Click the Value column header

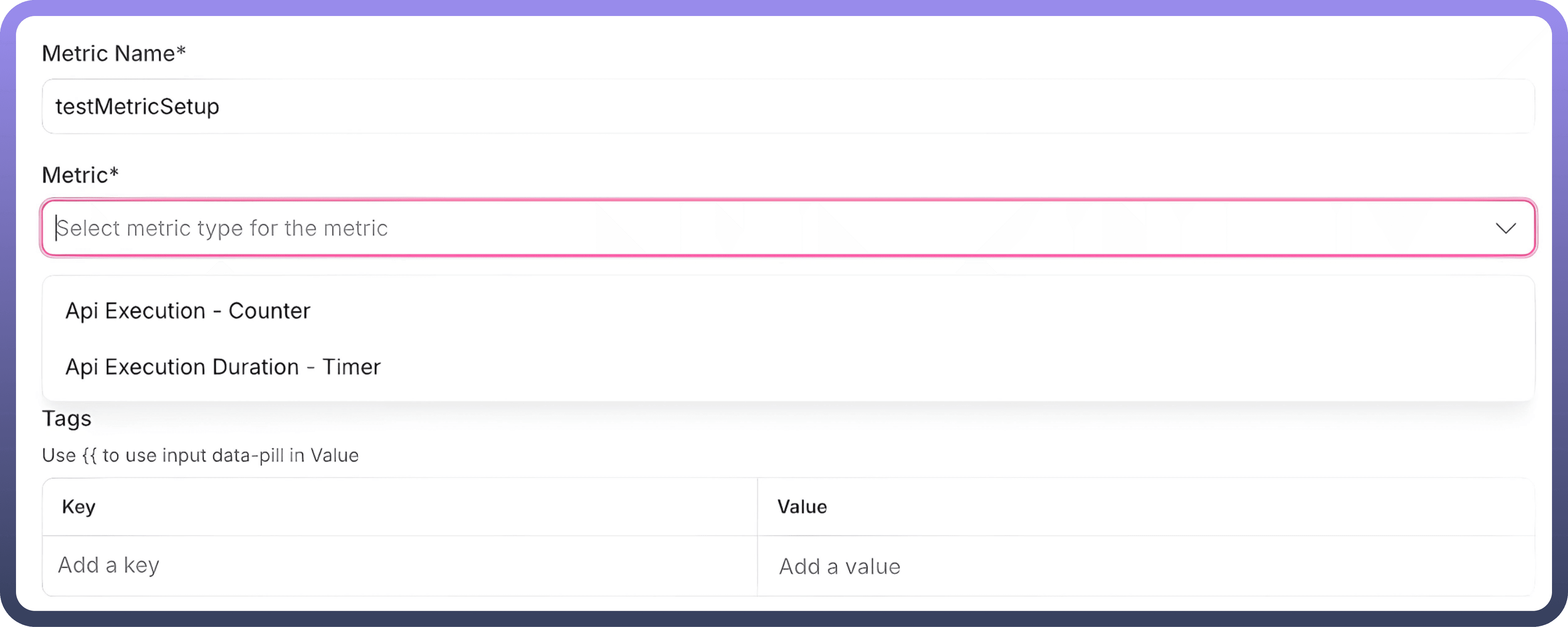(x=802, y=507)
